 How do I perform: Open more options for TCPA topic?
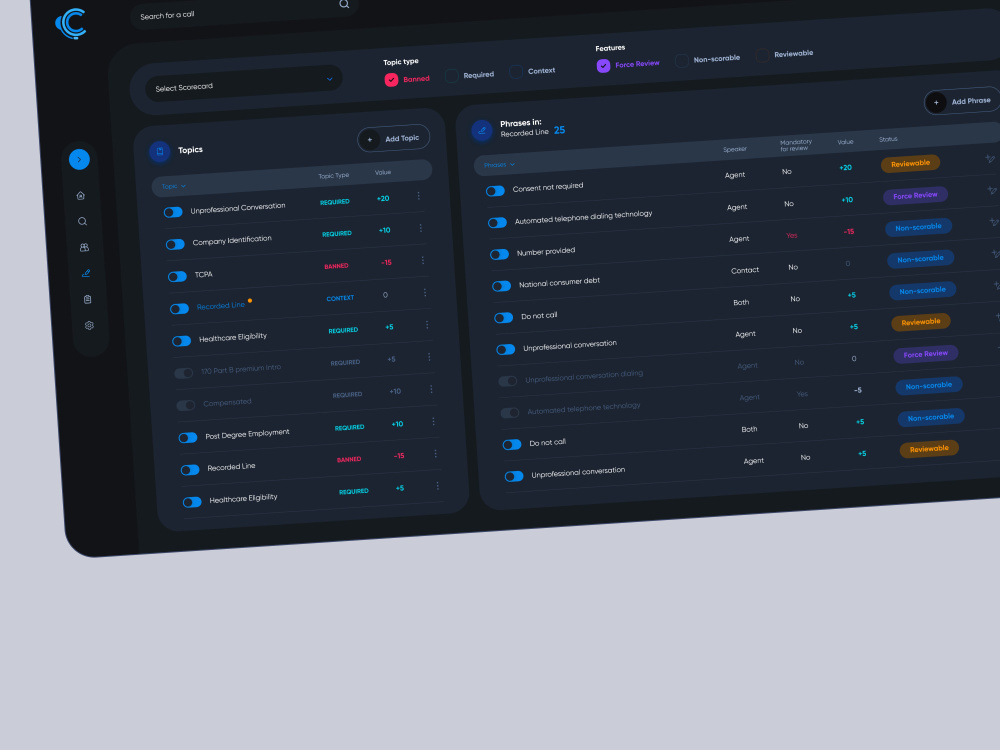click(423, 260)
